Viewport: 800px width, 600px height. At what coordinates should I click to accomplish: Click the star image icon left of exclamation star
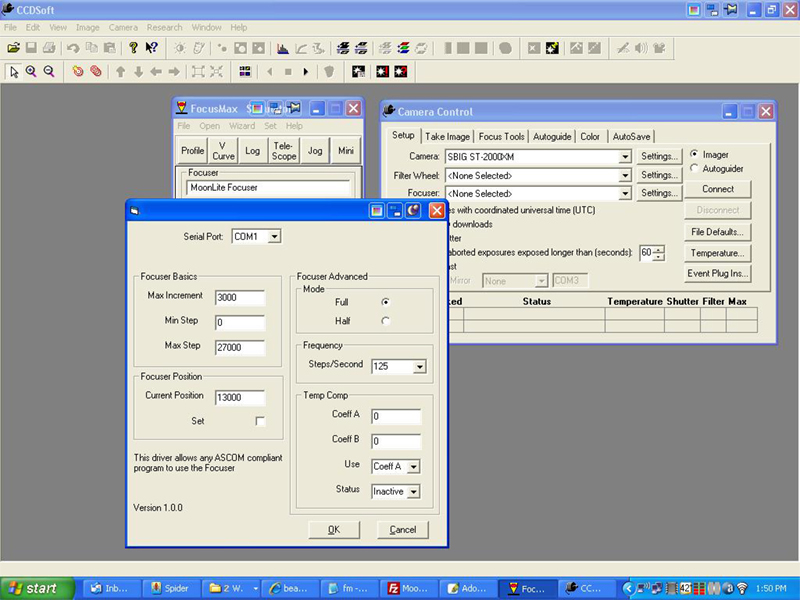click(x=359, y=72)
